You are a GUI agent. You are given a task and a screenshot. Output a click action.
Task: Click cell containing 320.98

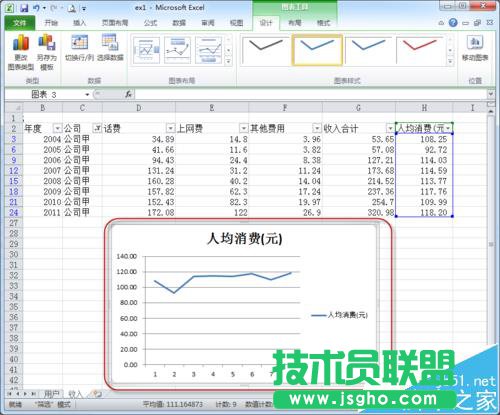[359, 212]
